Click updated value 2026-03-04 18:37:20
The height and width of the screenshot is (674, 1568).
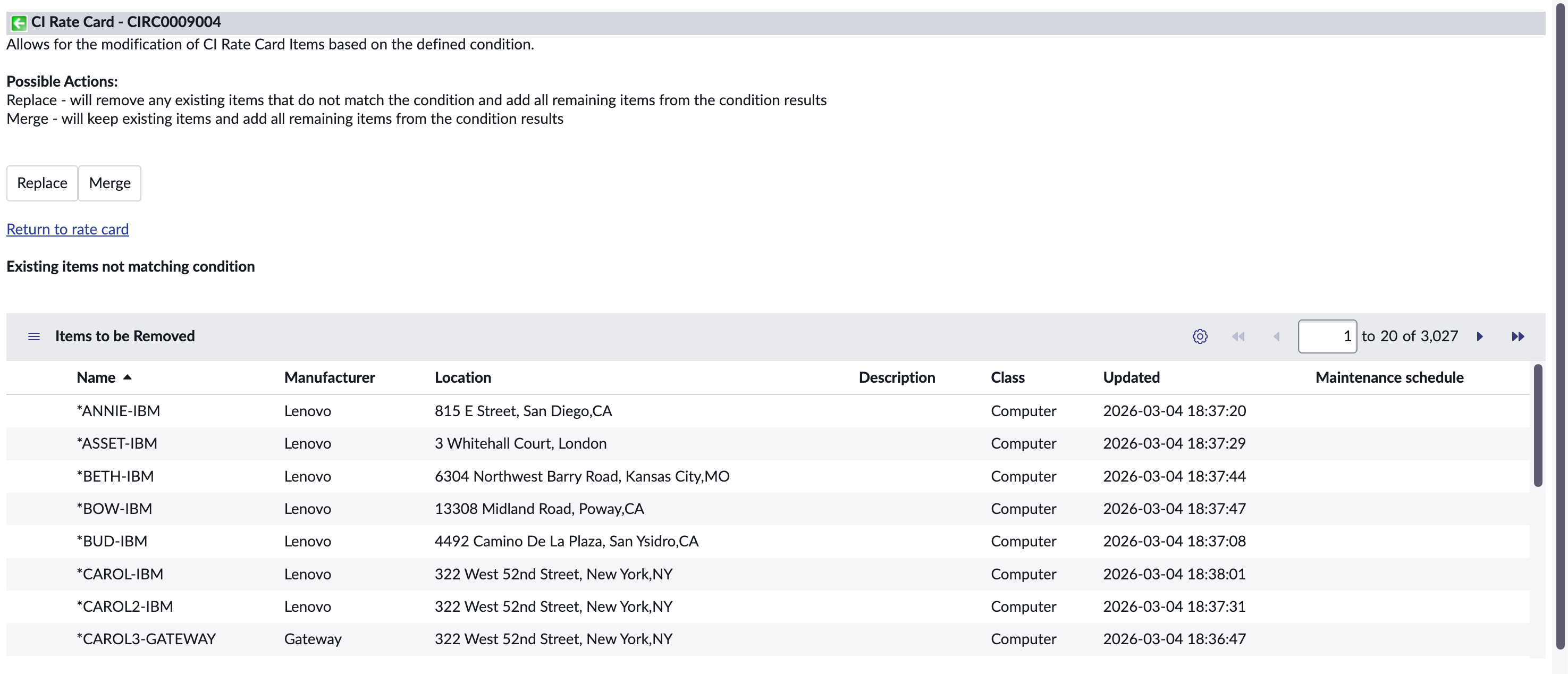click(x=1174, y=410)
